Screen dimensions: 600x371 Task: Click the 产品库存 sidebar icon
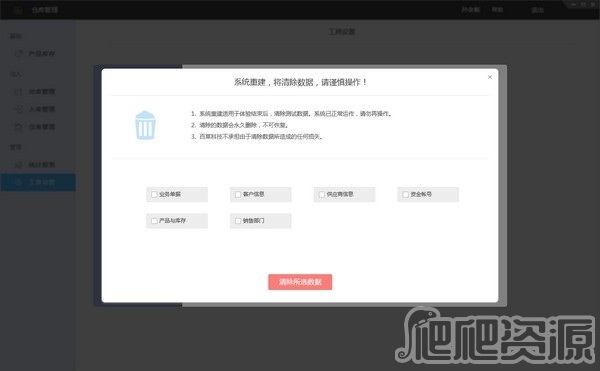(19, 54)
